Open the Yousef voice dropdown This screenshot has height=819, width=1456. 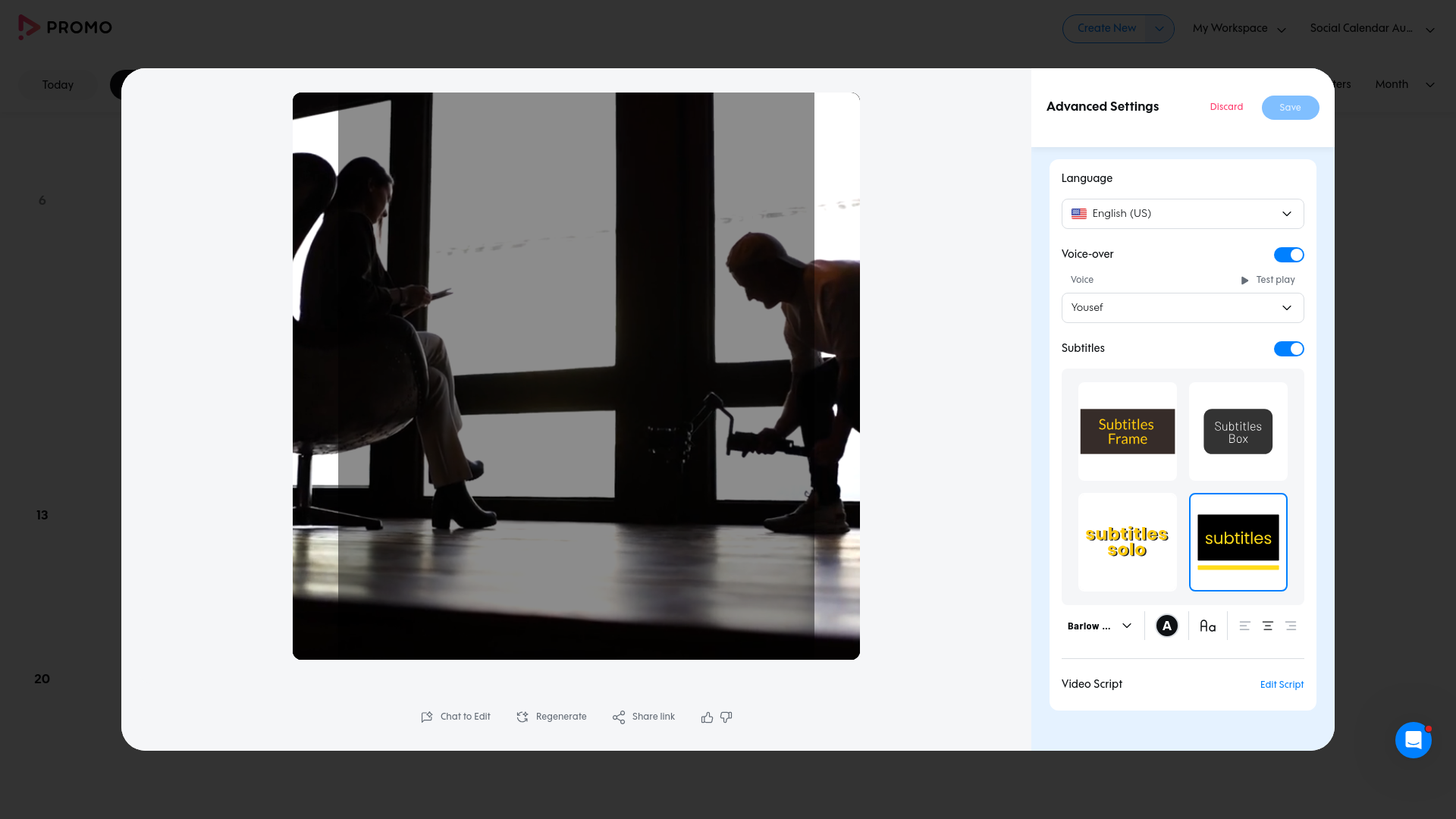coord(1181,308)
